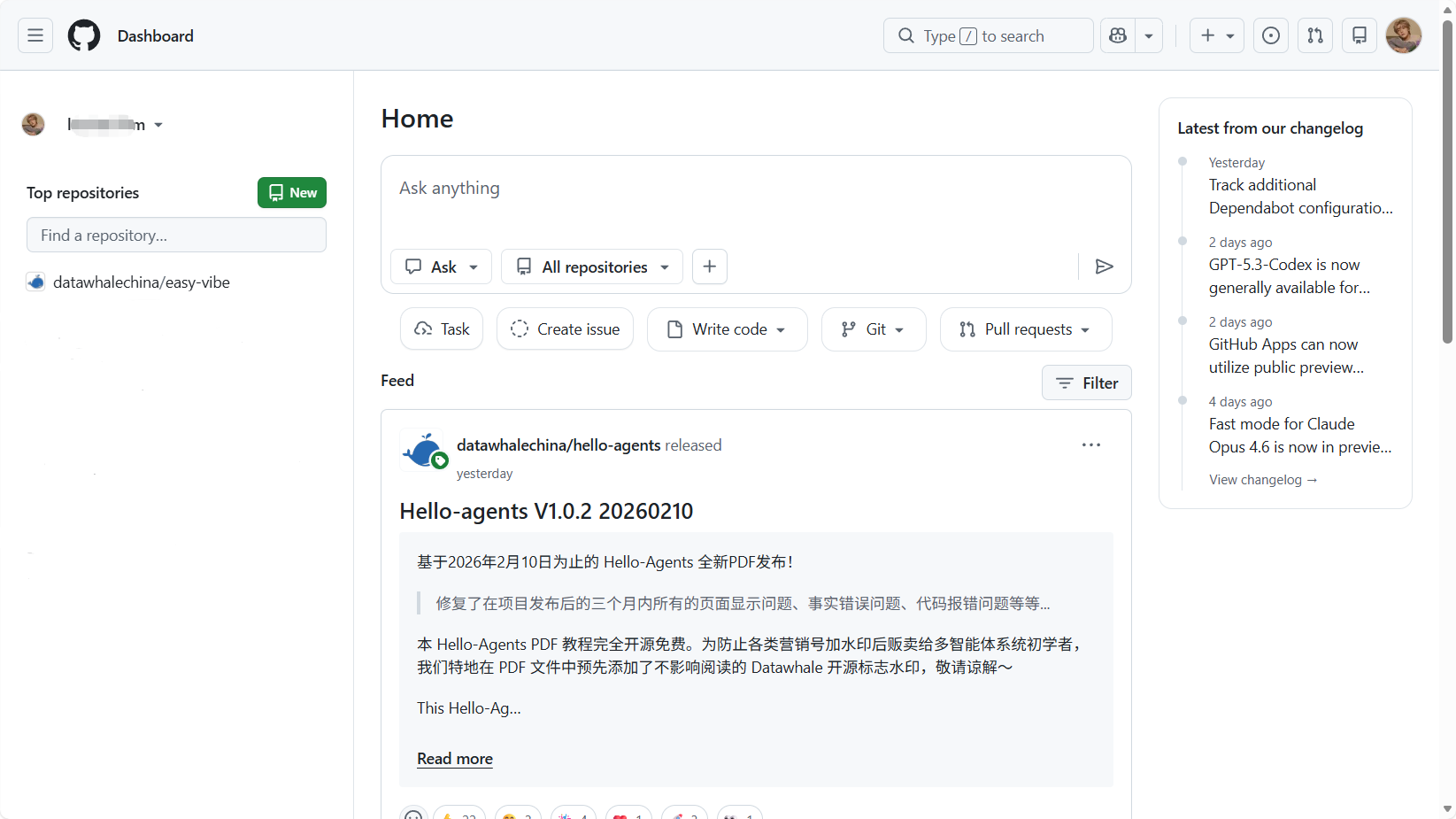The width and height of the screenshot is (1456, 819).
Task: Open Copilot chat icon in header
Action: [1118, 35]
